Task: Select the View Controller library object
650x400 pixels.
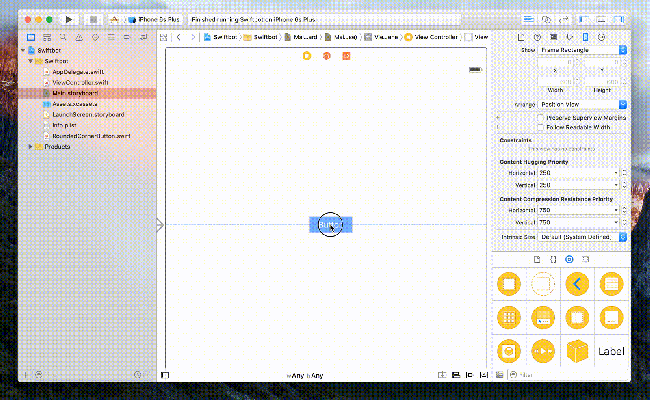Action: coord(509,284)
